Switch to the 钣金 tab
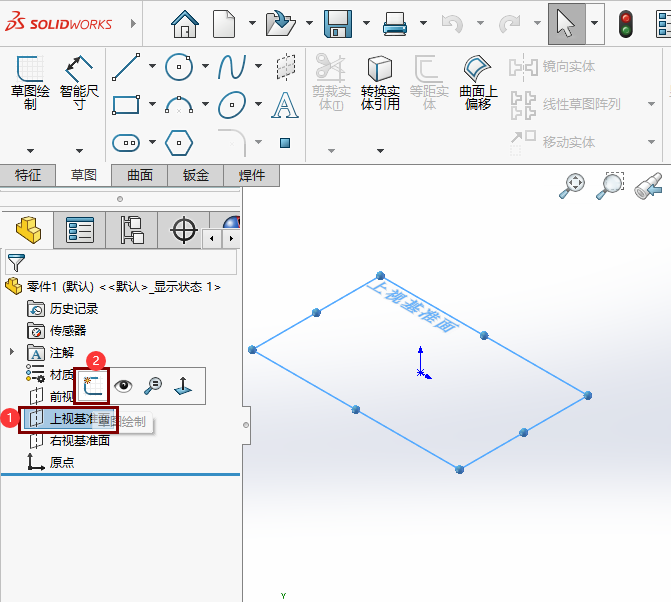Screen dimensions: 671x602 click(196, 175)
